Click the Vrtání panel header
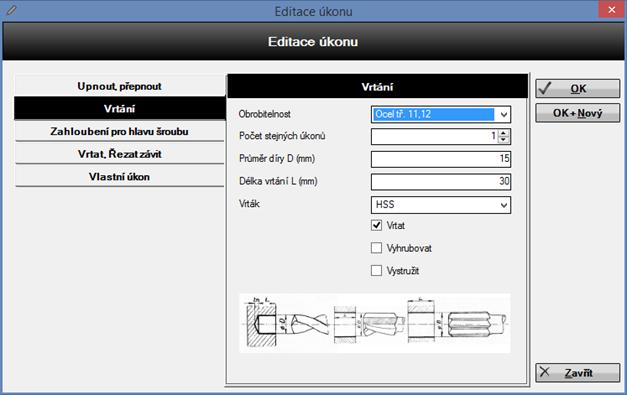 point(377,86)
